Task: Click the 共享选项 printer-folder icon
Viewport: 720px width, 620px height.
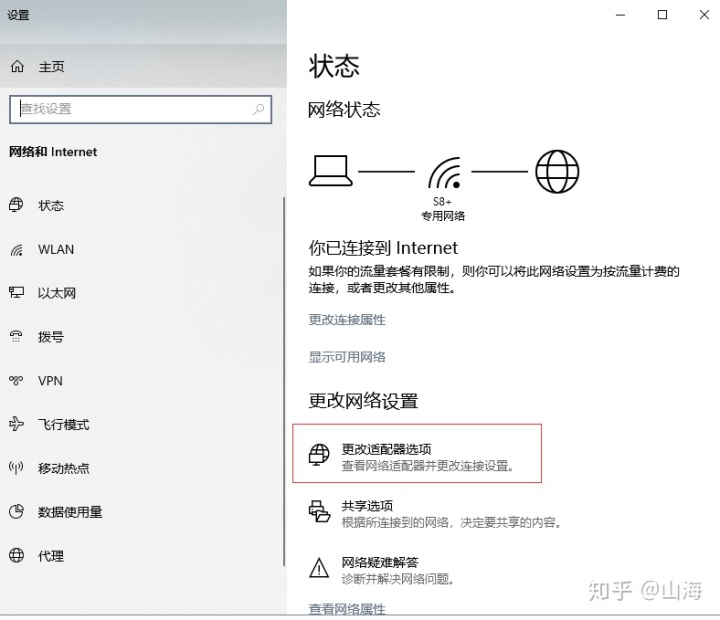Action: 319,512
